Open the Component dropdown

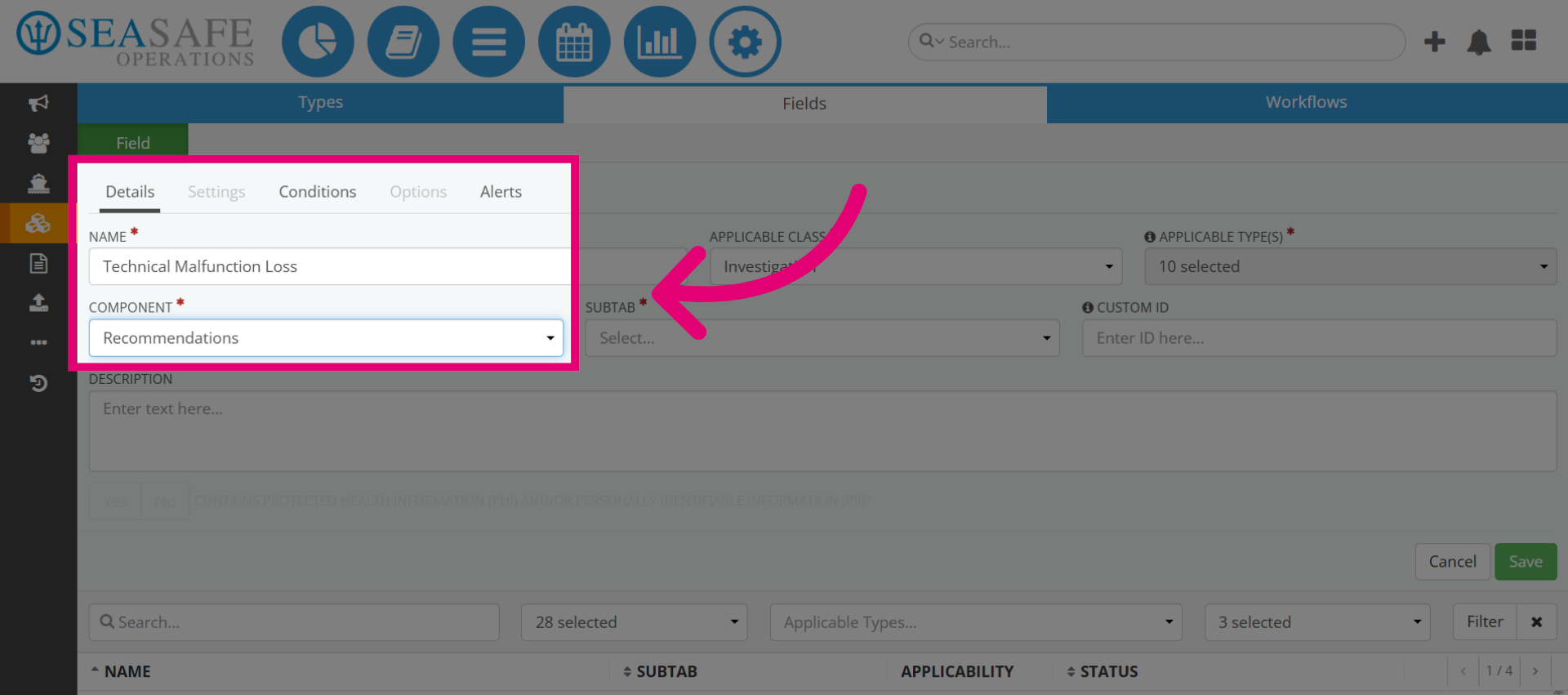(326, 338)
